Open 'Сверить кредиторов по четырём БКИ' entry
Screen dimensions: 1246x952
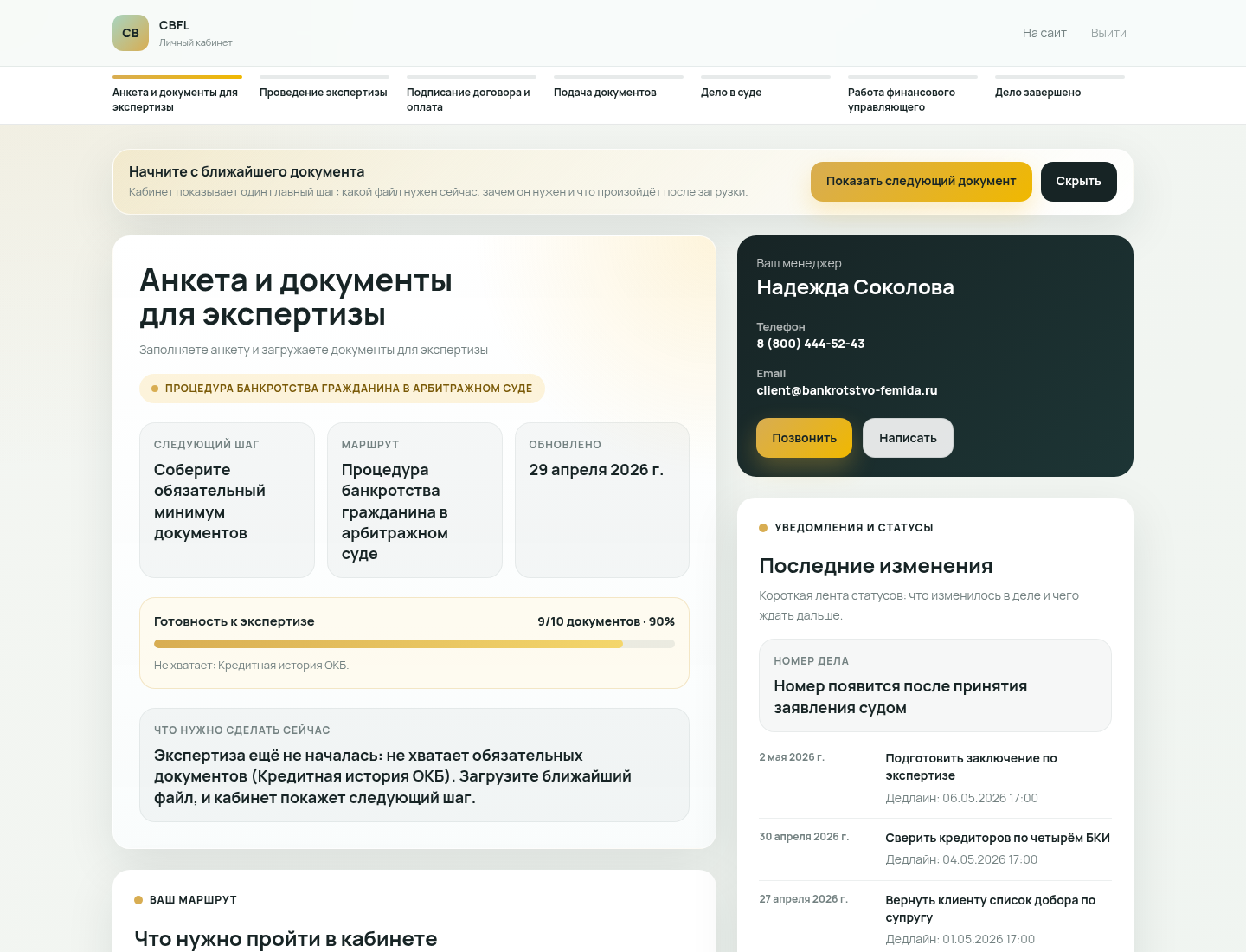point(998,838)
